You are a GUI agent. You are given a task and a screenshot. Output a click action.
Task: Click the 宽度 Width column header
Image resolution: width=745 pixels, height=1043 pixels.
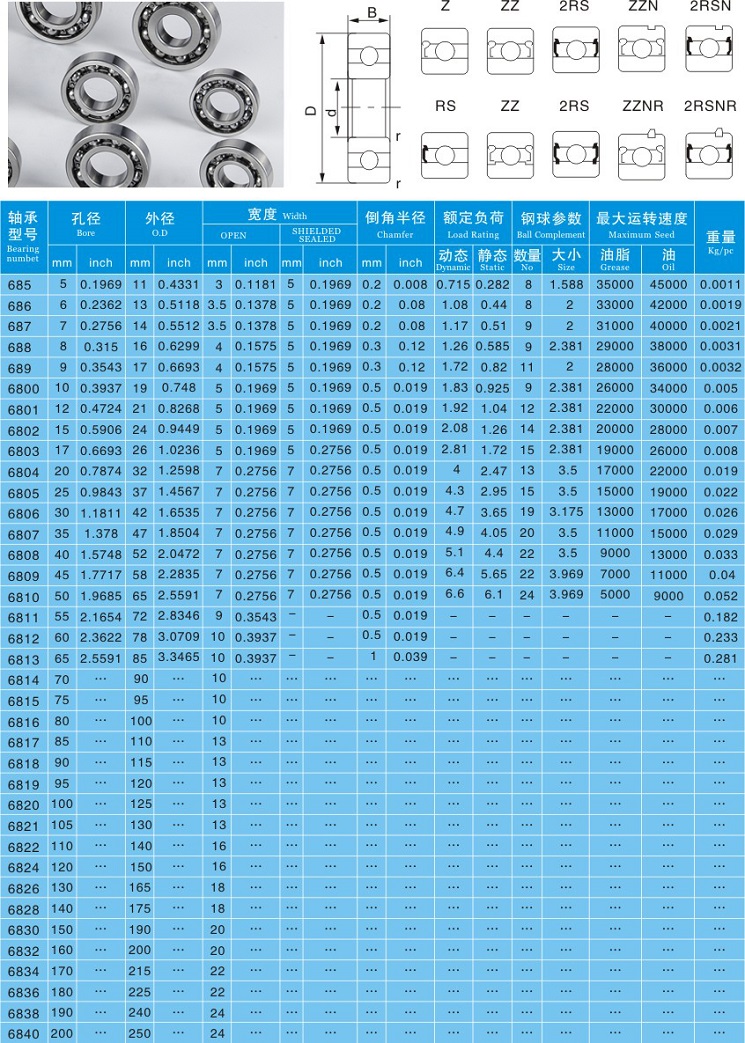point(279,214)
